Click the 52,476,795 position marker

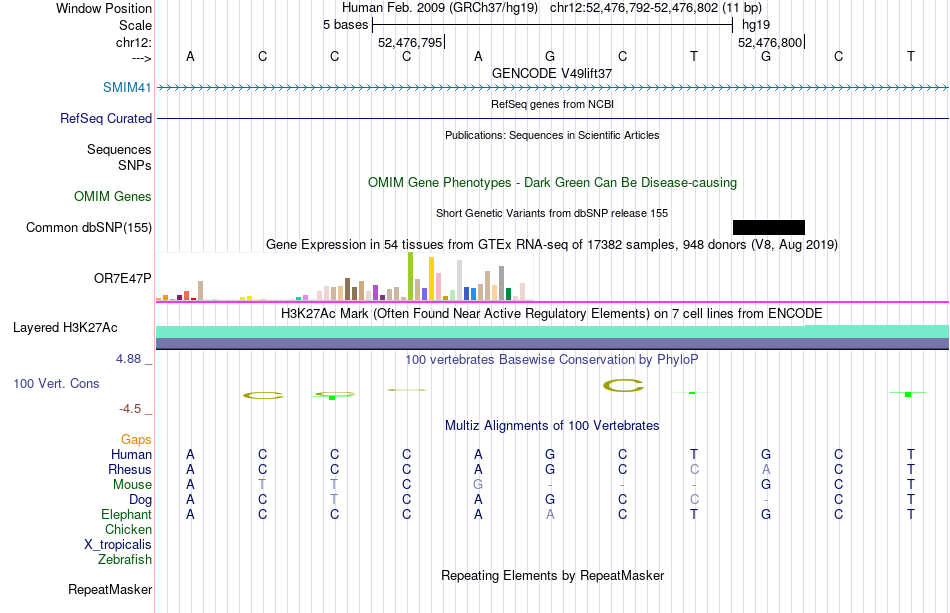pos(410,42)
